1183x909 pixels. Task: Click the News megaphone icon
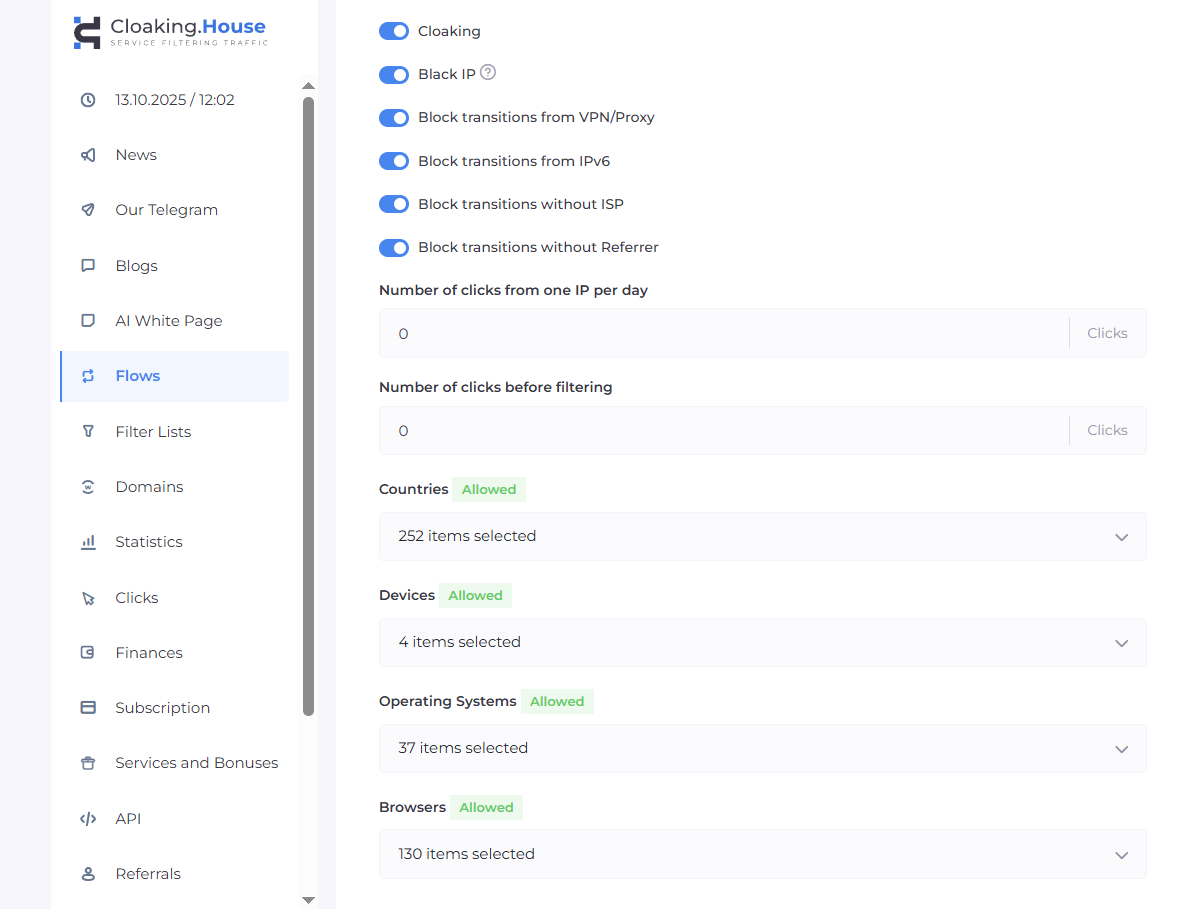pyautogui.click(x=88, y=155)
